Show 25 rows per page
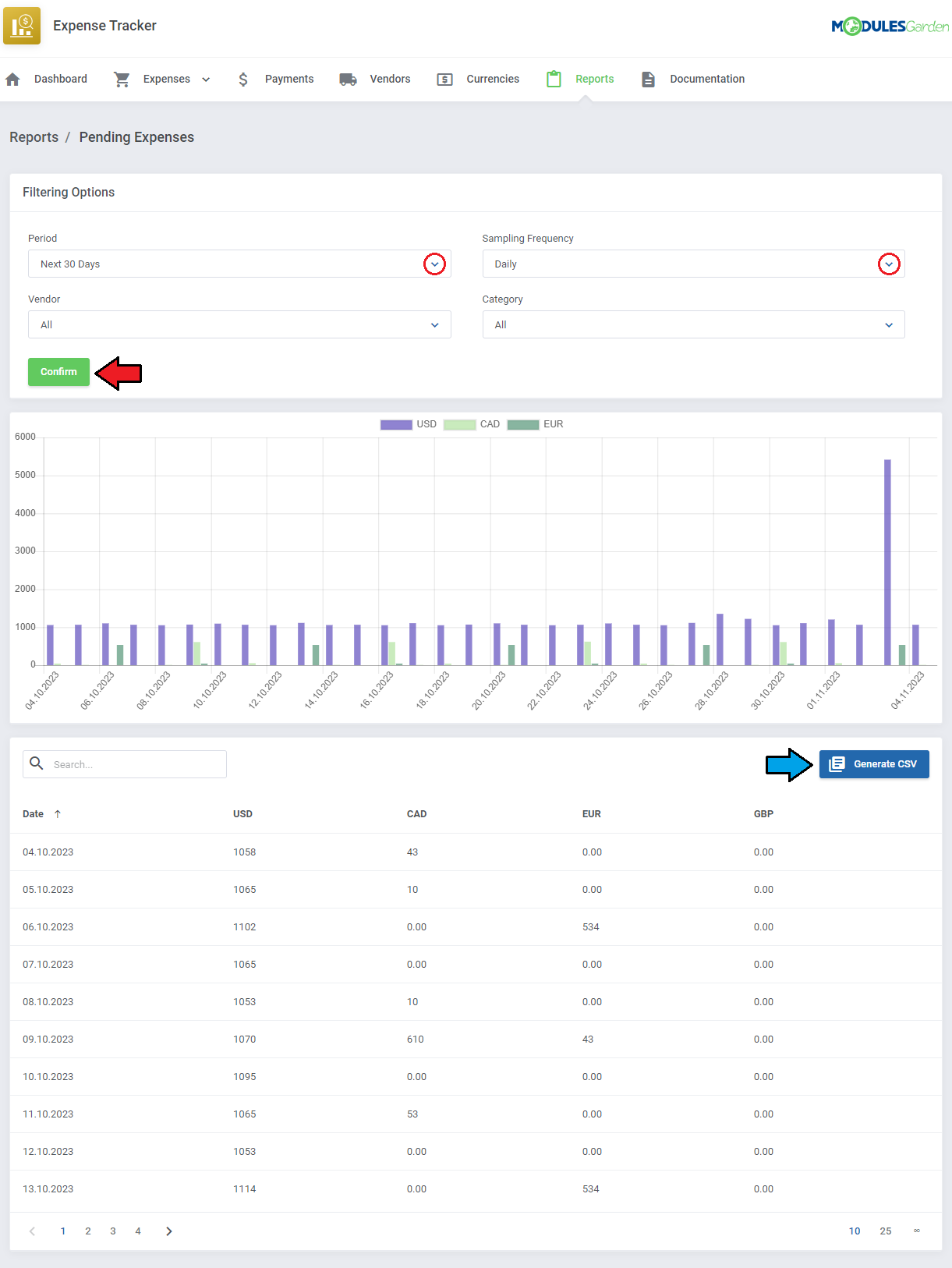 tap(886, 1231)
